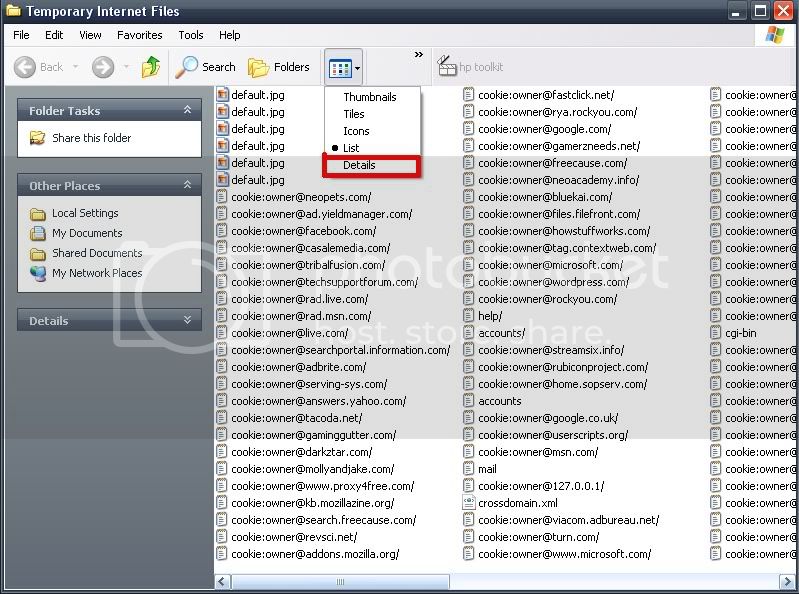Click the Up folder icon

pyautogui.click(x=151, y=67)
